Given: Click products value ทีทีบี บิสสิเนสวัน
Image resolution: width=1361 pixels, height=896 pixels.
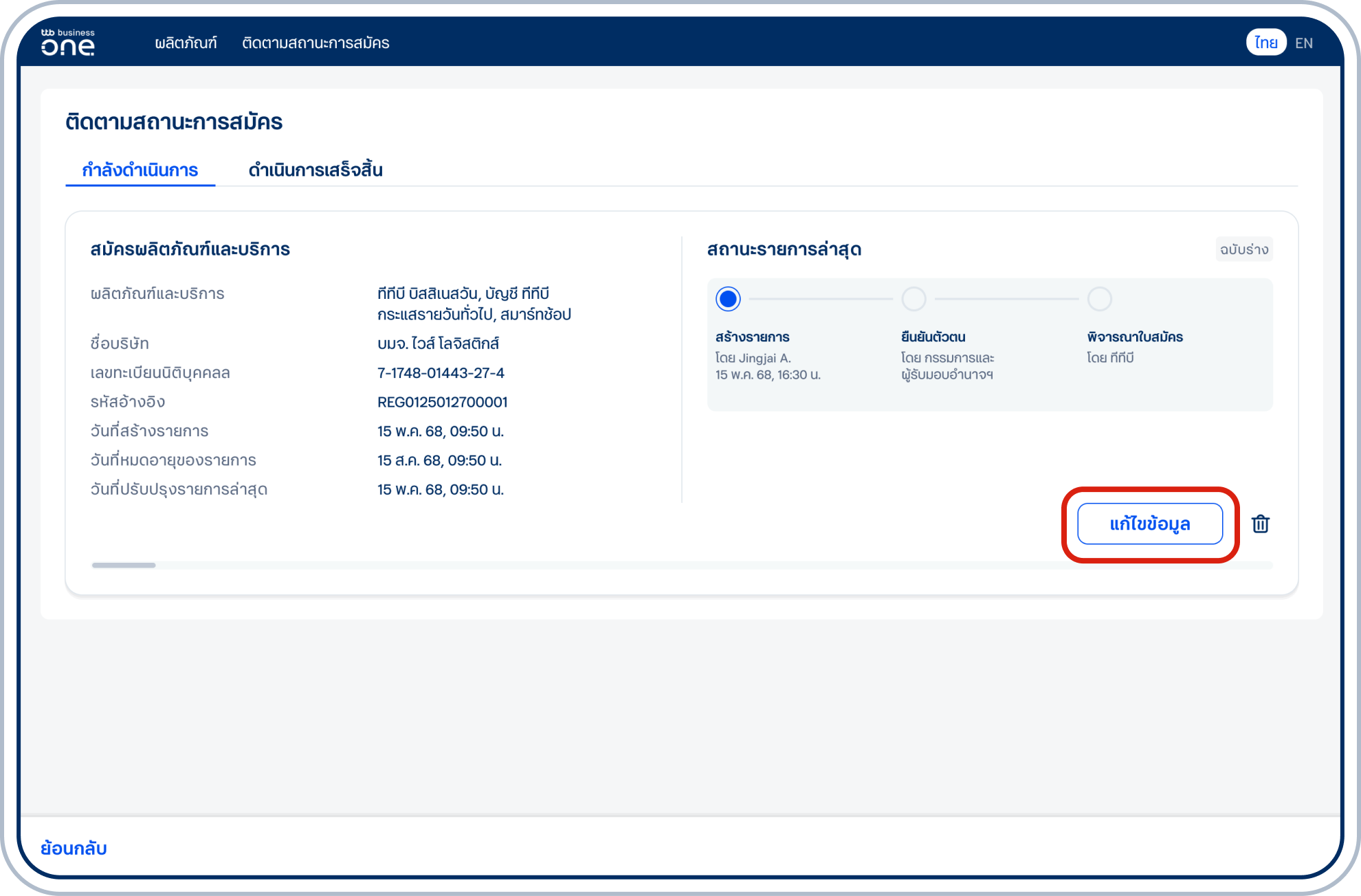Looking at the screenshot, I should [x=428, y=294].
